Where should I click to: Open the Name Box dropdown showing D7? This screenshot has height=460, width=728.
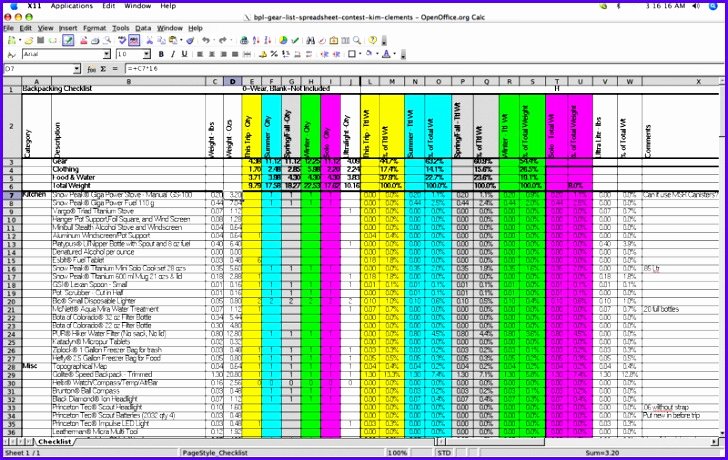tap(77, 69)
